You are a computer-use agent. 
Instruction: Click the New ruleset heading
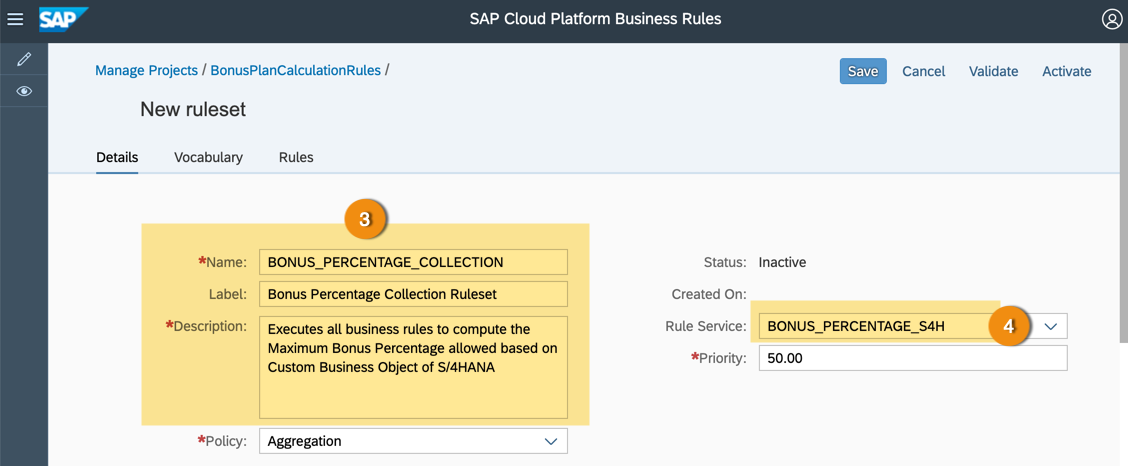coord(193,109)
